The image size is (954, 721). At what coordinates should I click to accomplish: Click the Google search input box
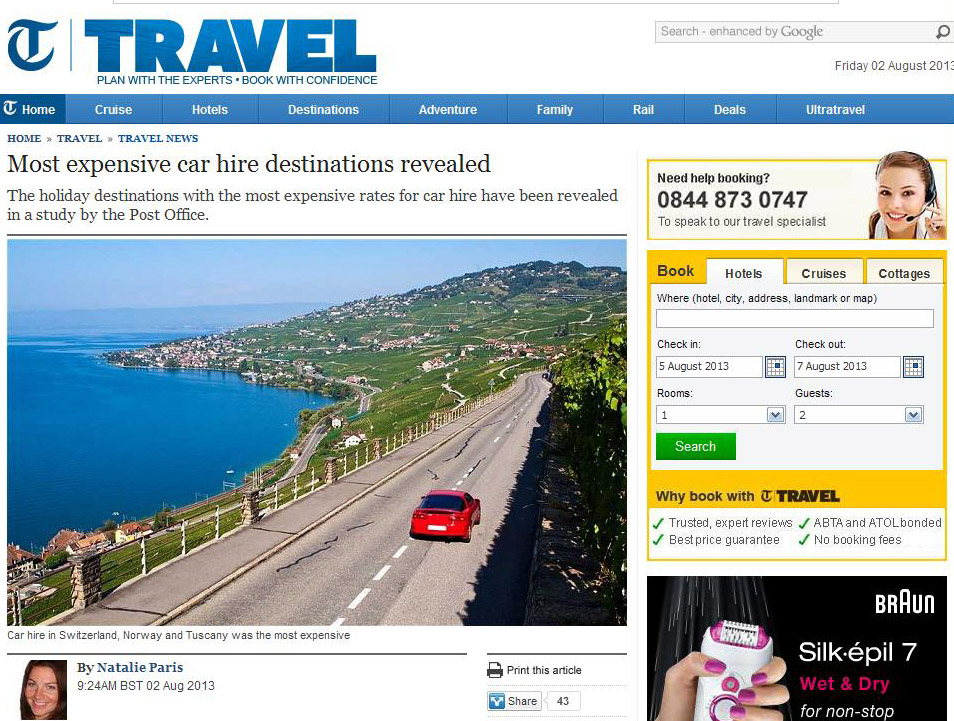[795, 32]
